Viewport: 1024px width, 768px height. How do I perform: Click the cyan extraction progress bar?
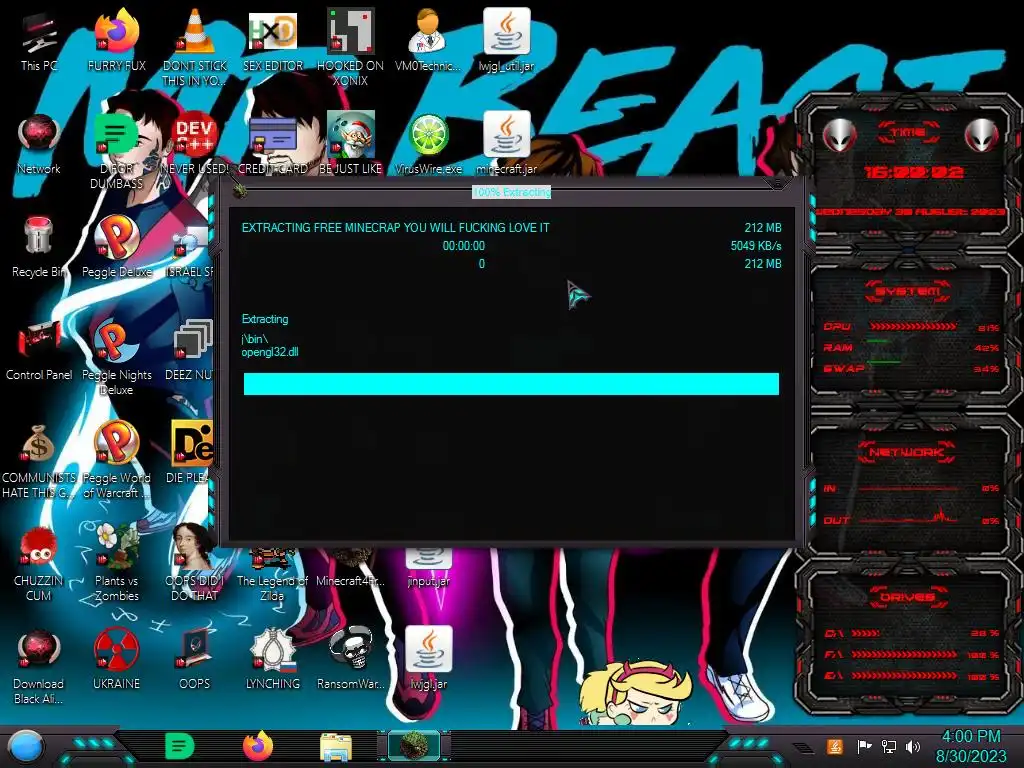[x=511, y=384]
